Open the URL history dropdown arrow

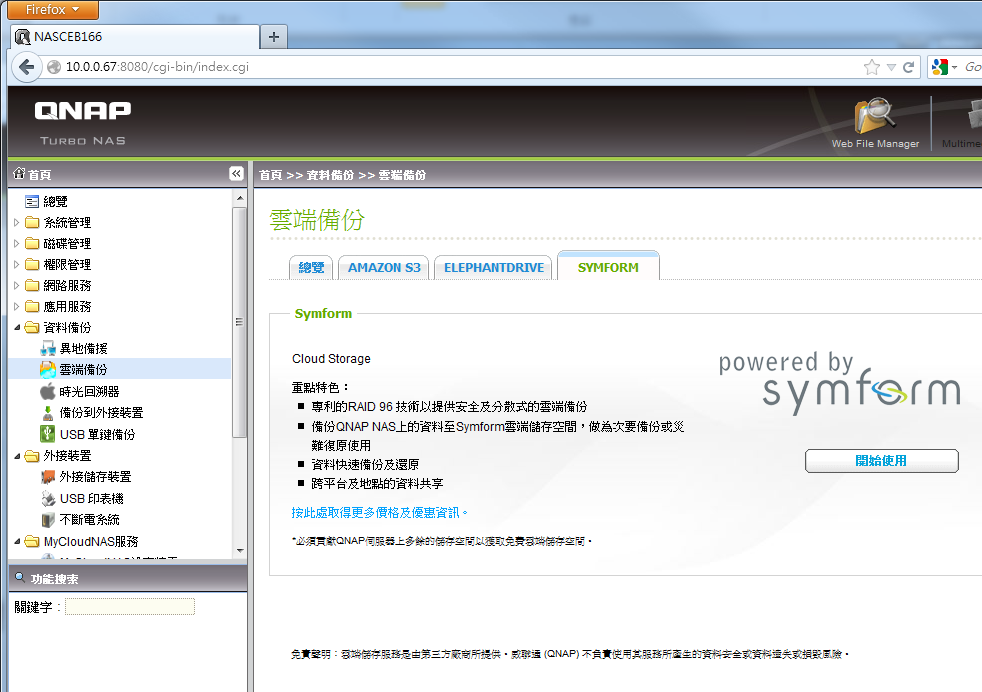coord(891,67)
